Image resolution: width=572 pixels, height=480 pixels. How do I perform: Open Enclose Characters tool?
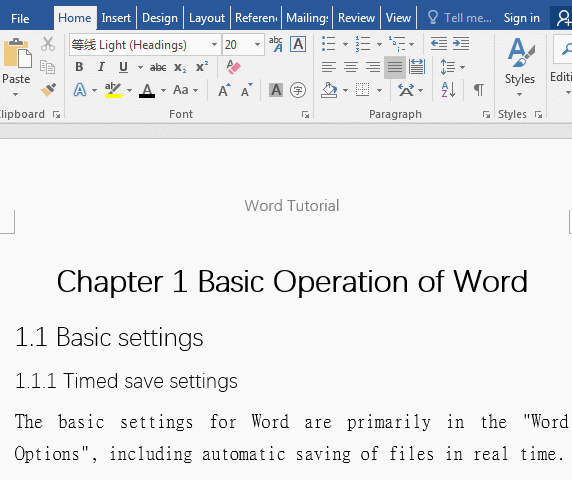click(298, 90)
